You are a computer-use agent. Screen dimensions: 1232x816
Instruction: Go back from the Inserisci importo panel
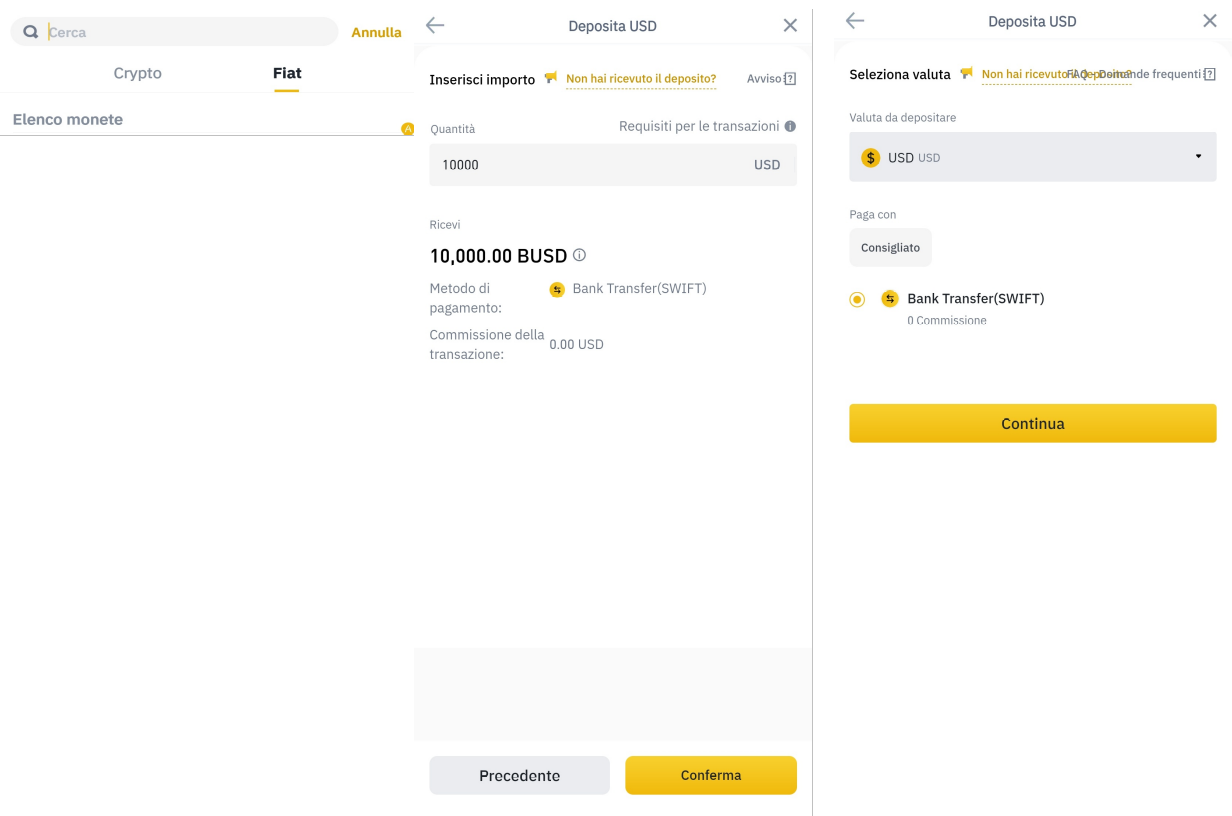435,26
